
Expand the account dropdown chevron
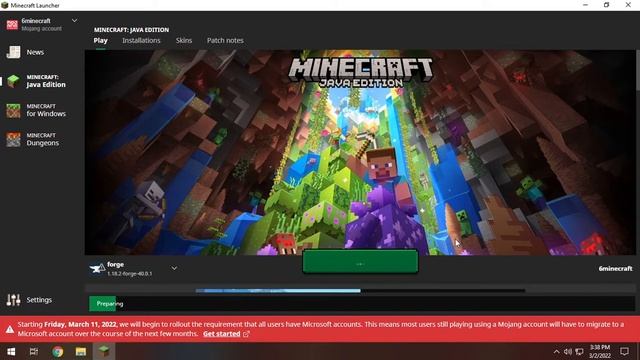(x=74, y=20)
